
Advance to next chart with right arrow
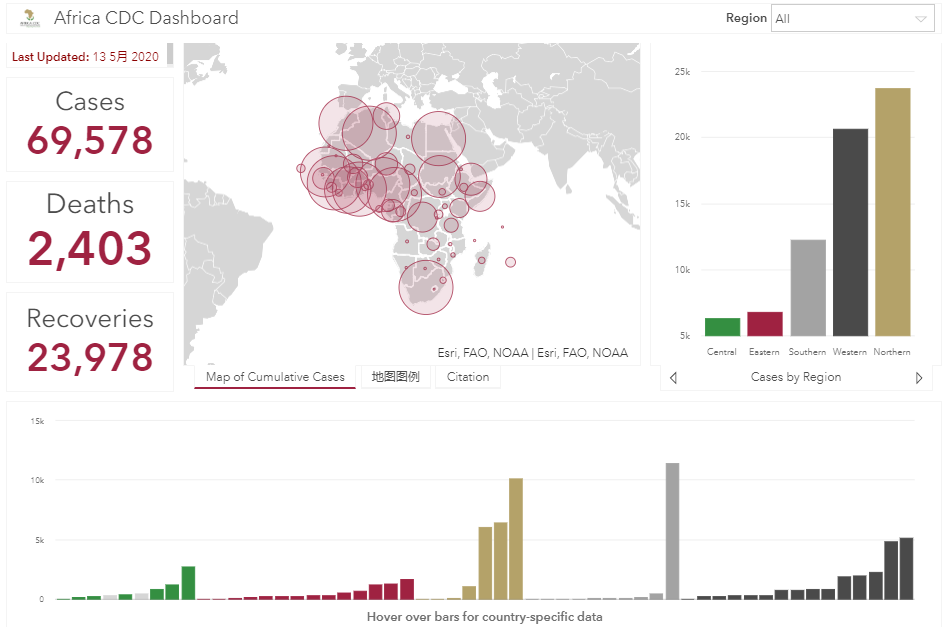click(x=919, y=378)
